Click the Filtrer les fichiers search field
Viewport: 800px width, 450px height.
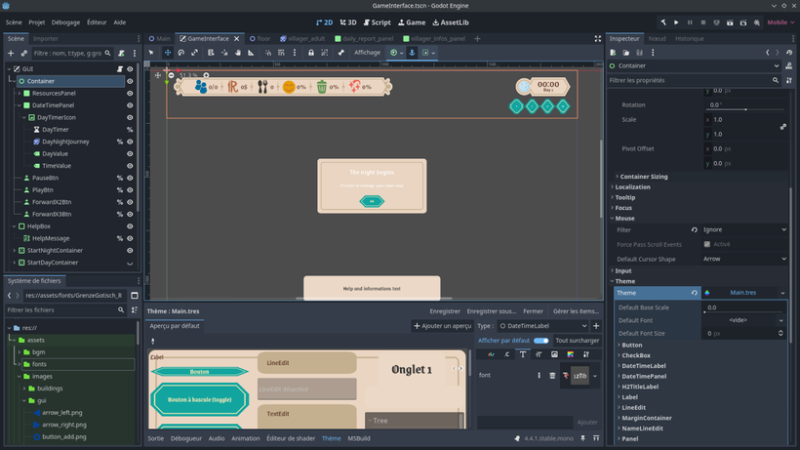tap(65, 310)
